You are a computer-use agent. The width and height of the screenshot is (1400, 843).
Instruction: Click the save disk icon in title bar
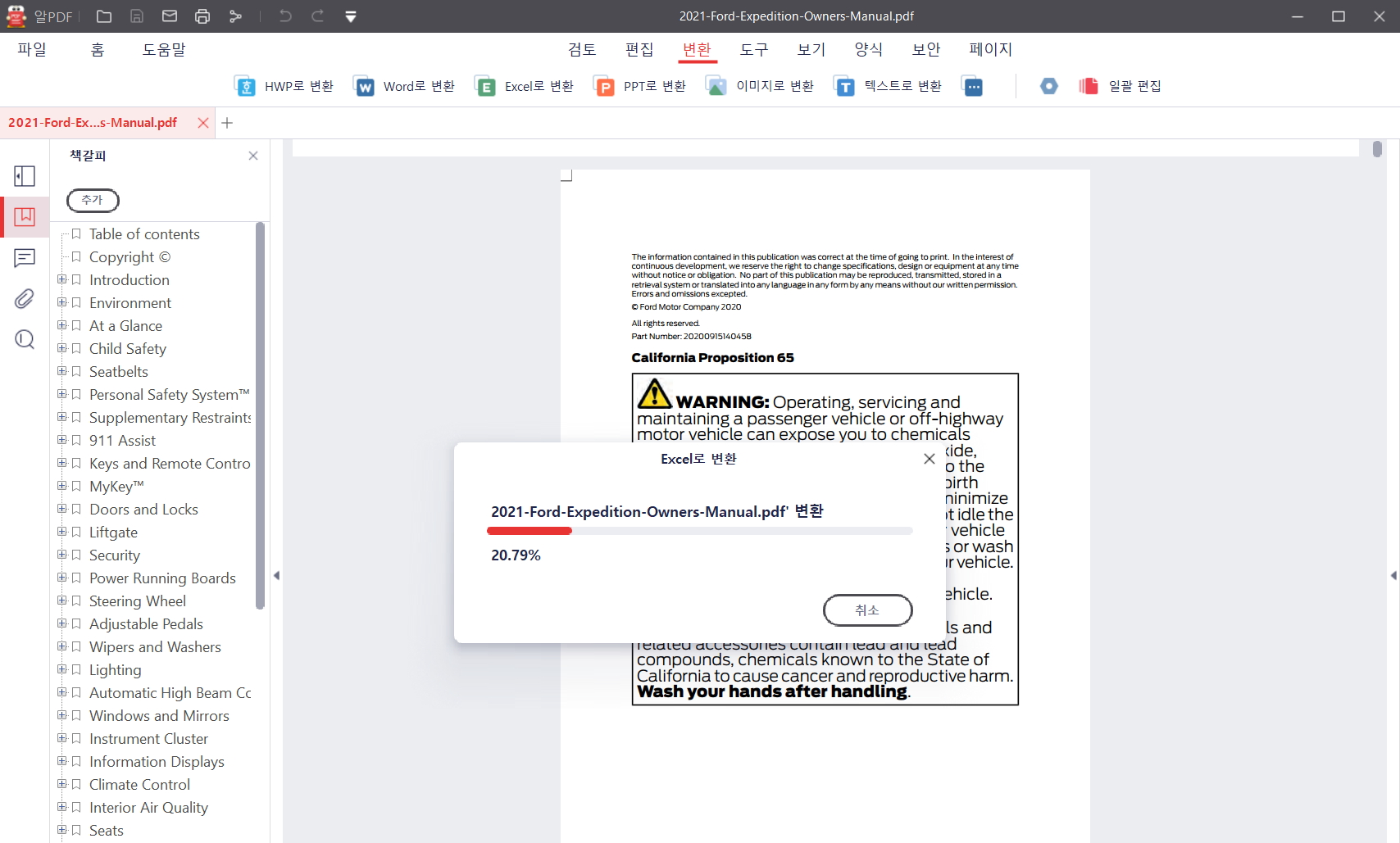click(137, 16)
